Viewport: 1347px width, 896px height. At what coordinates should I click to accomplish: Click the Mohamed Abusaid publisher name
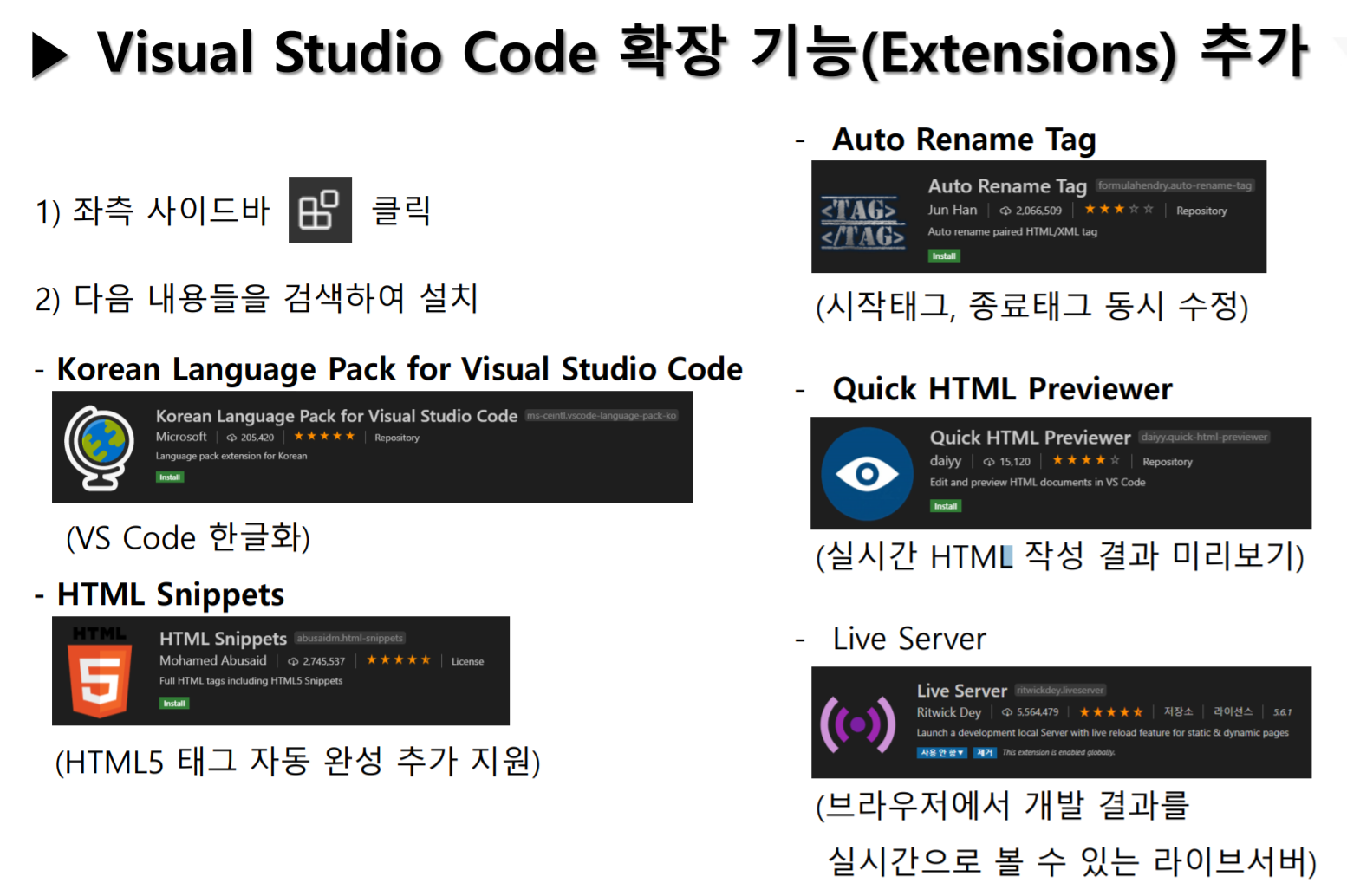[x=213, y=660]
